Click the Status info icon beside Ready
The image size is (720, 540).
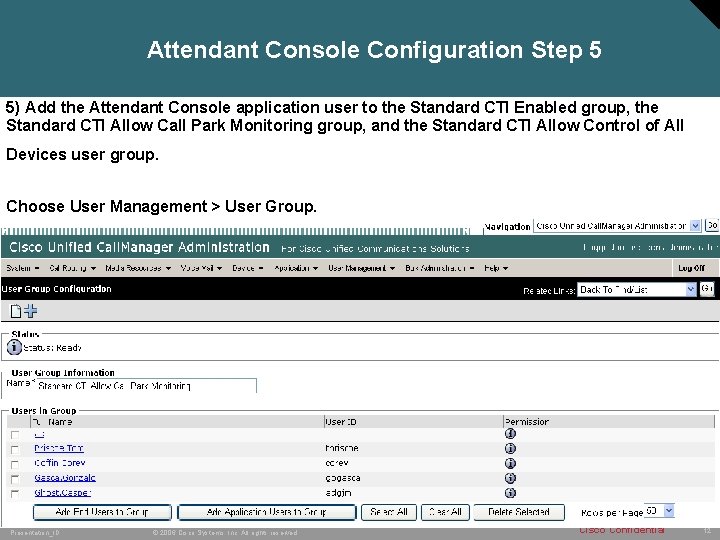(14, 347)
